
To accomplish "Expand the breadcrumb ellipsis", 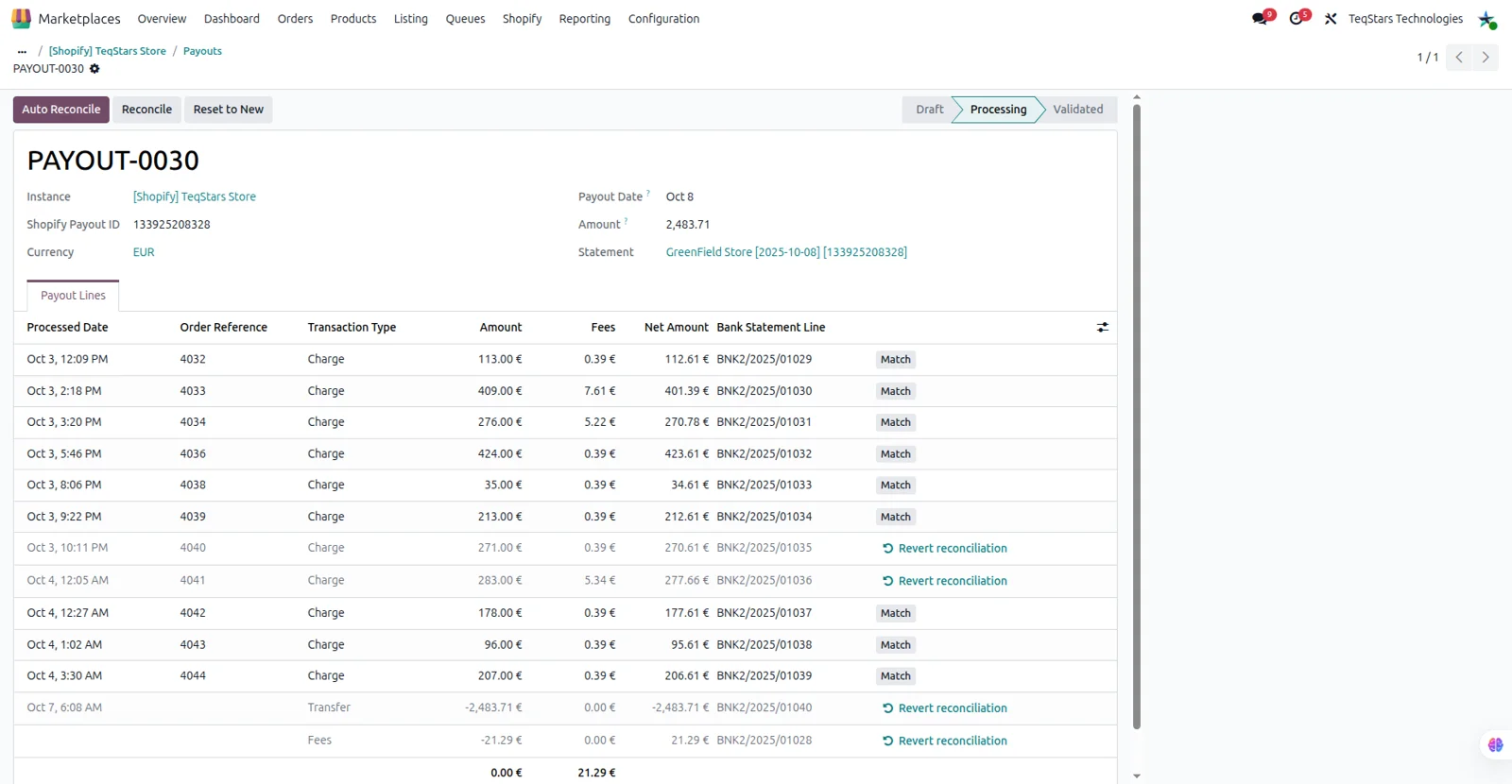I will pyautogui.click(x=22, y=52).
